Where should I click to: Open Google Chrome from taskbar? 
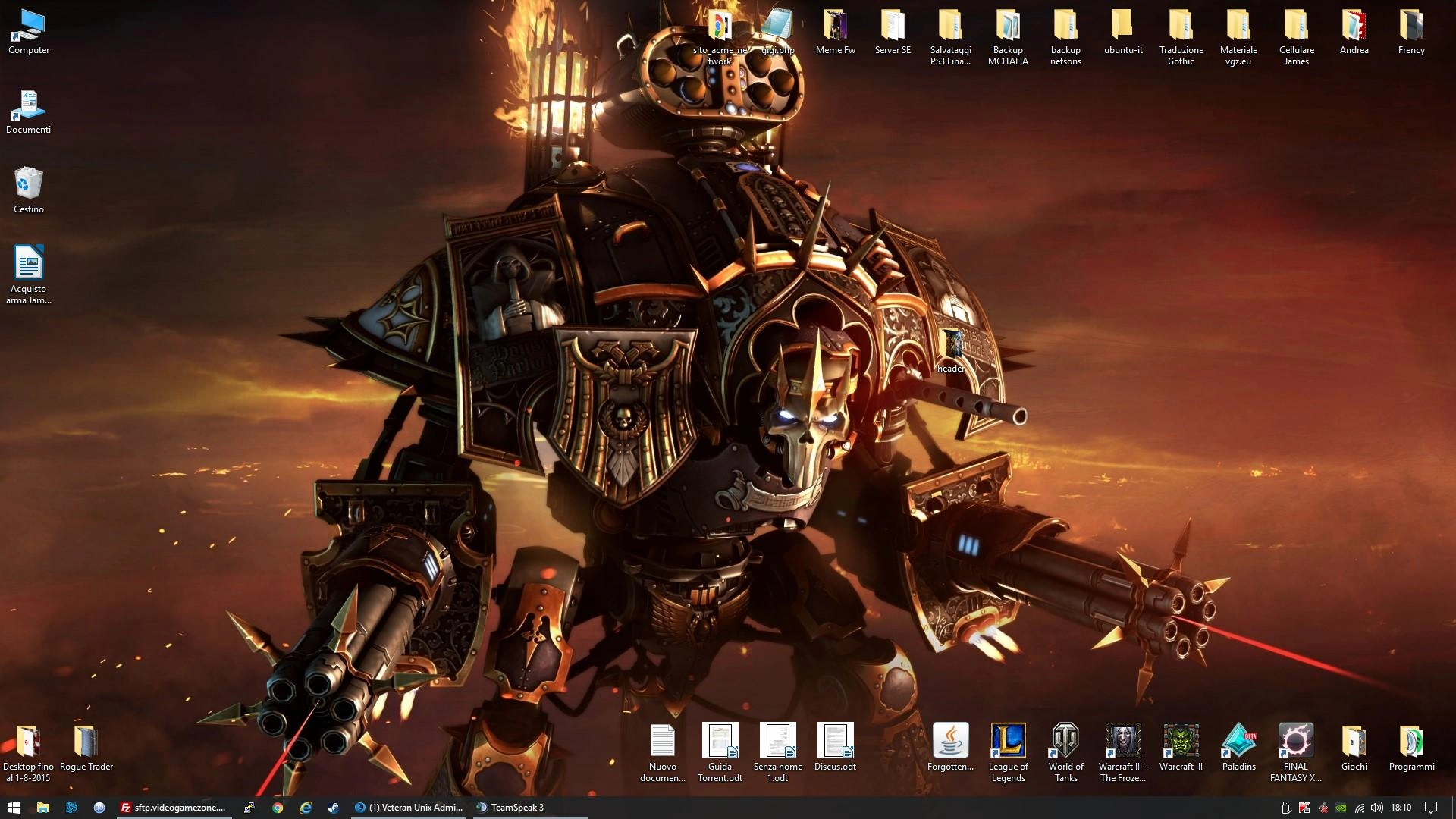pyautogui.click(x=278, y=808)
